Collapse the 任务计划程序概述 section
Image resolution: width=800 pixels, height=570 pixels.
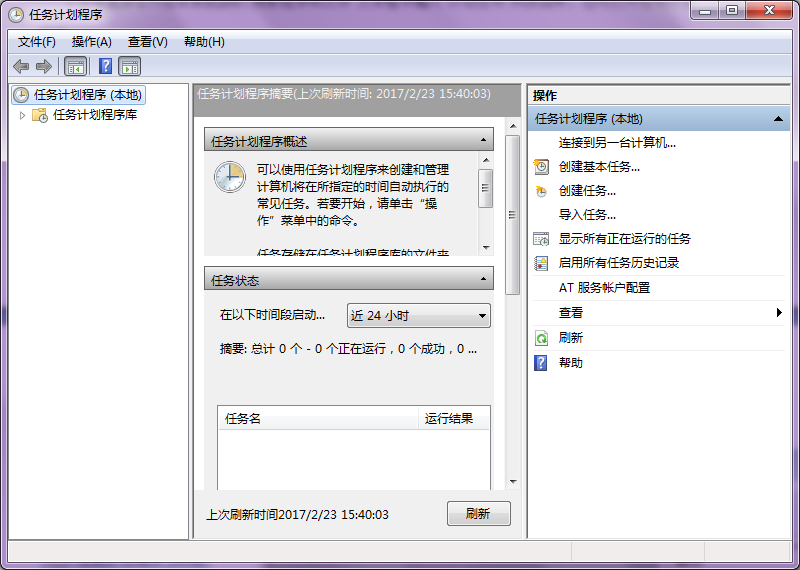click(x=483, y=140)
